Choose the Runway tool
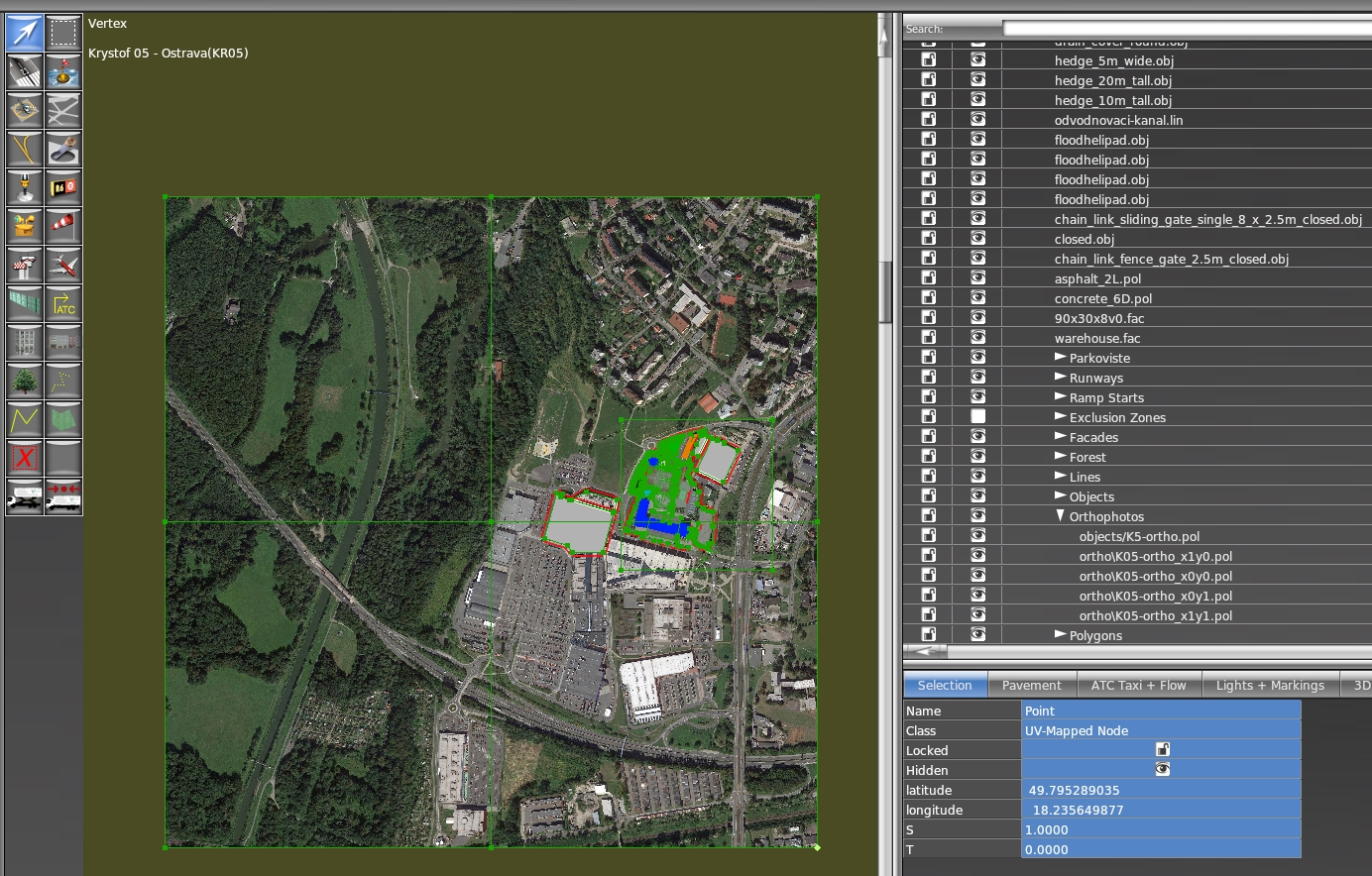This screenshot has height=876, width=1372. click(x=24, y=71)
